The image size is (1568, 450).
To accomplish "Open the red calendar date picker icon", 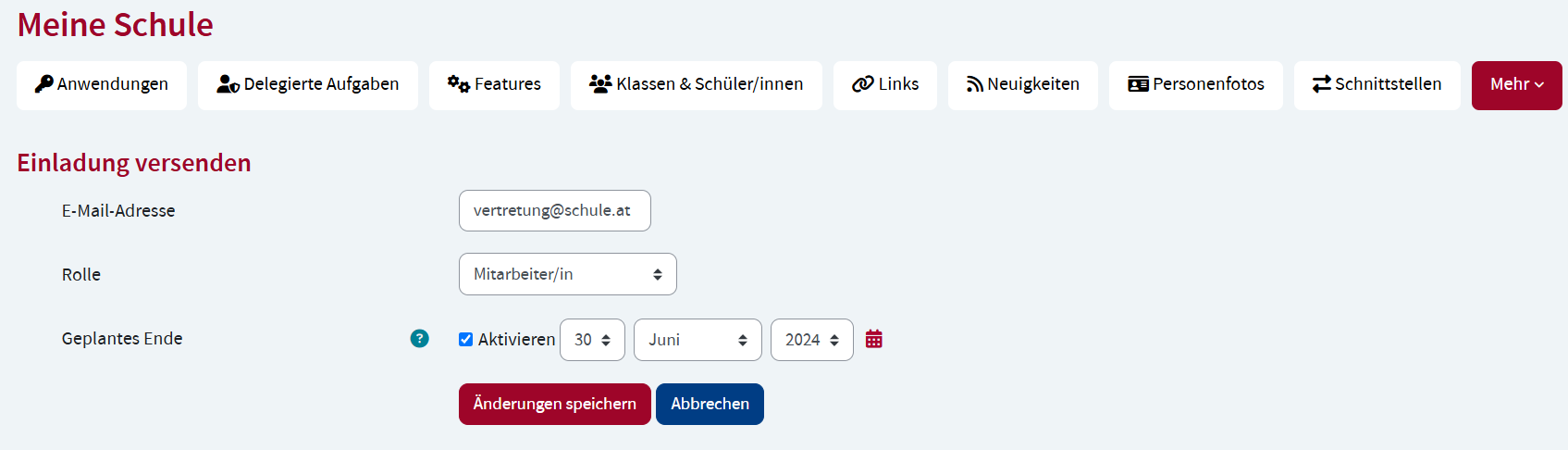I will click(x=874, y=339).
